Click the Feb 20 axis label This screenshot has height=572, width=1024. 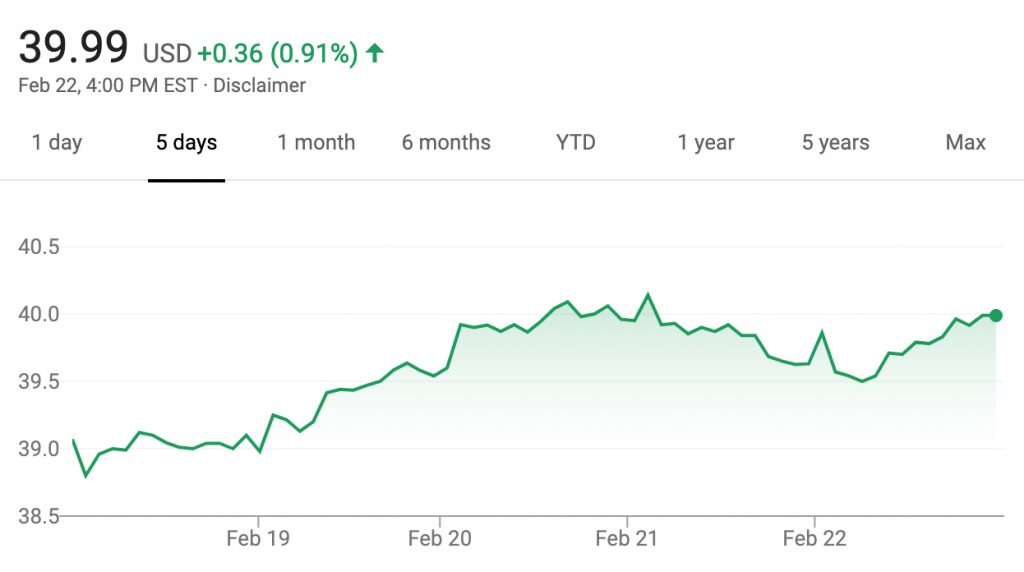(440, 538)
